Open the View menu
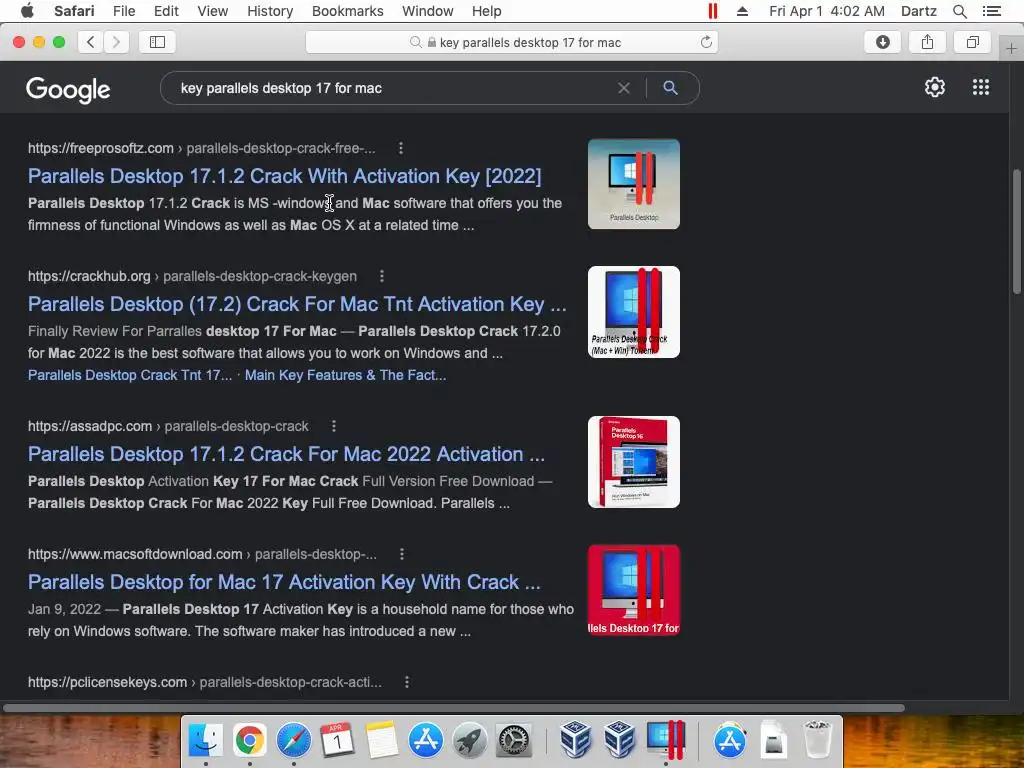Image resolution: width=1024 pixels, height=768 pixels. pyautogui.click(x=213, y=11)
